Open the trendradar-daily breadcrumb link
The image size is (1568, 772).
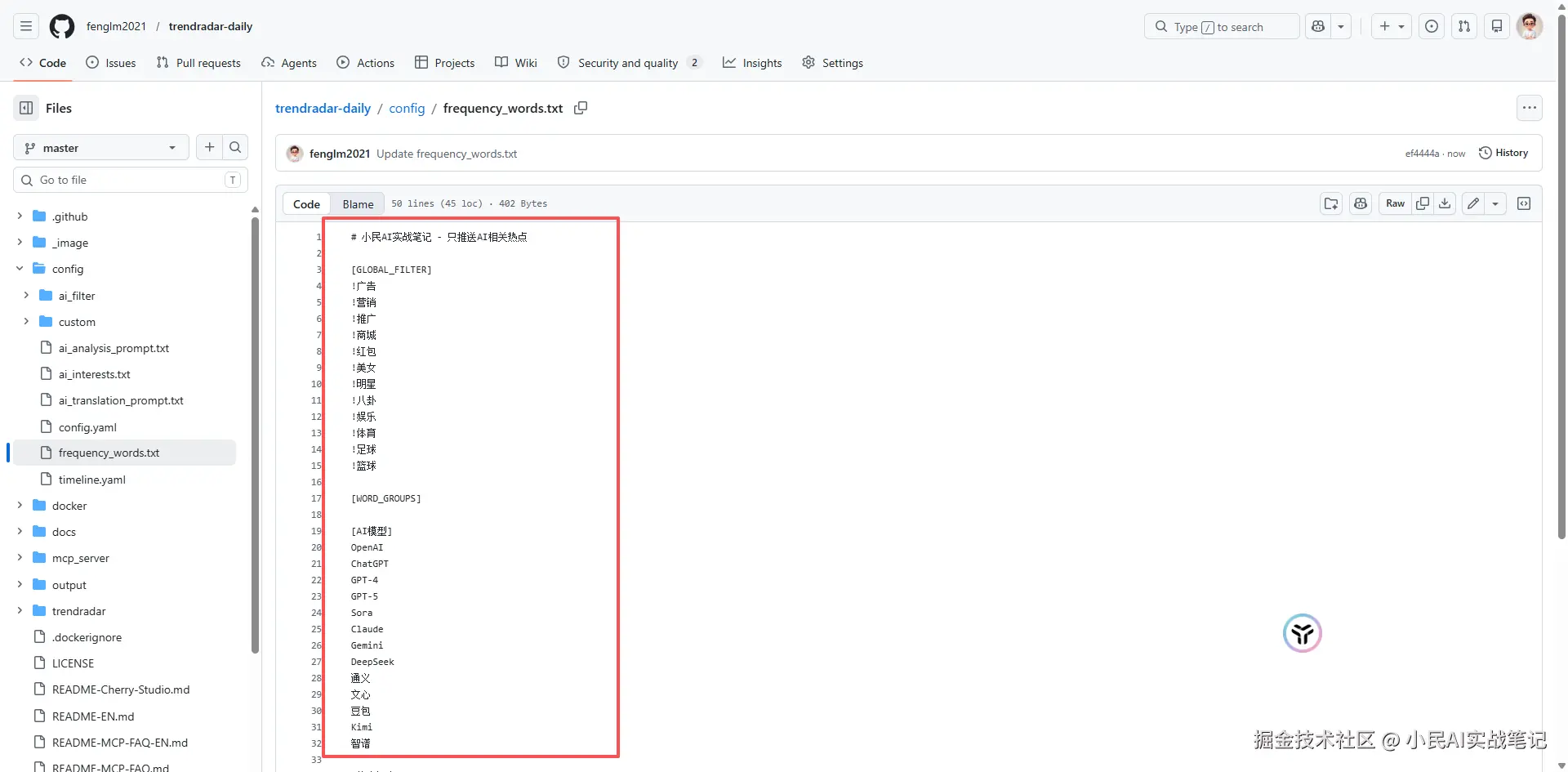click(x=323, y=108)
